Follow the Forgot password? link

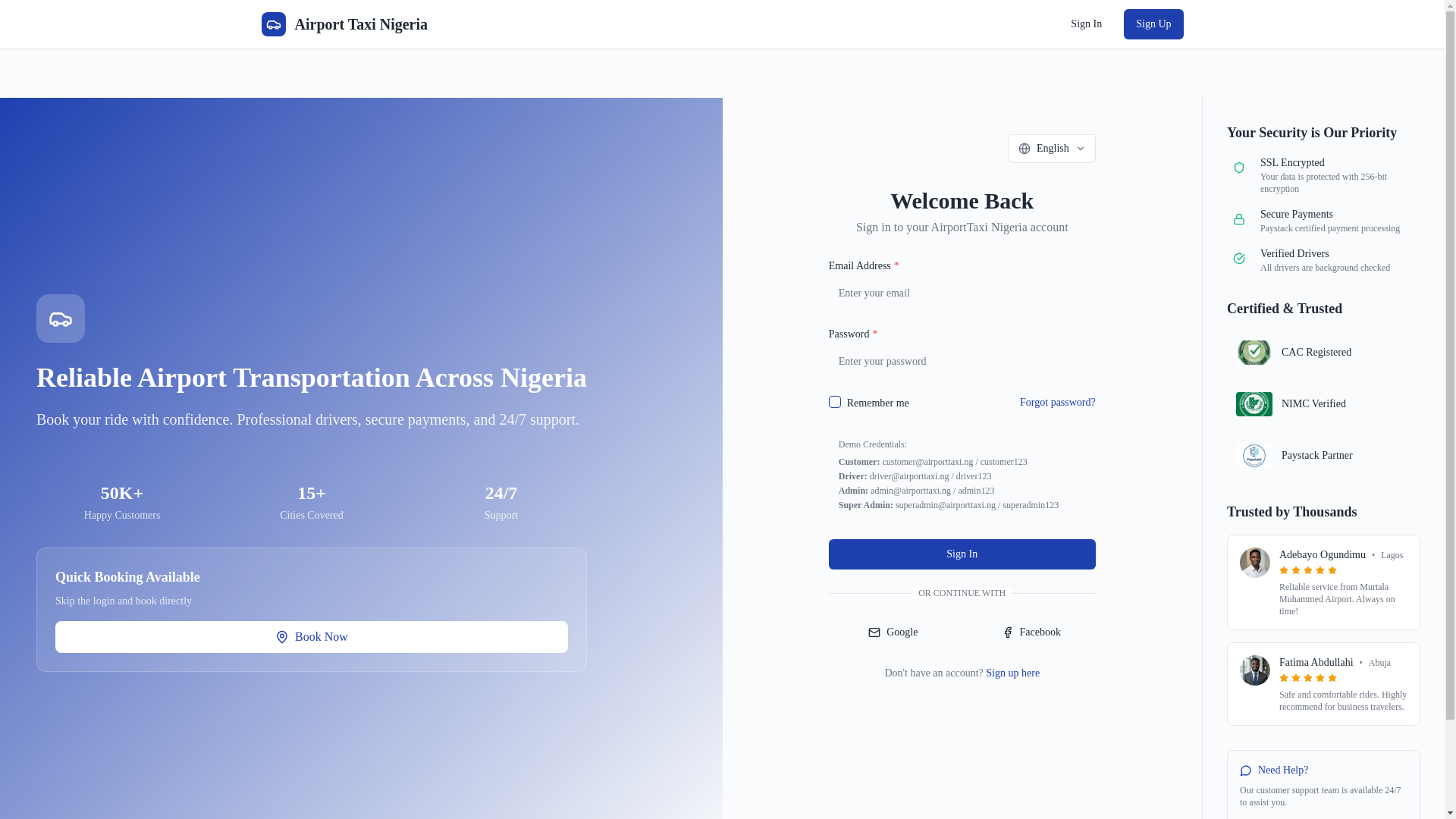pos(1058,403)
